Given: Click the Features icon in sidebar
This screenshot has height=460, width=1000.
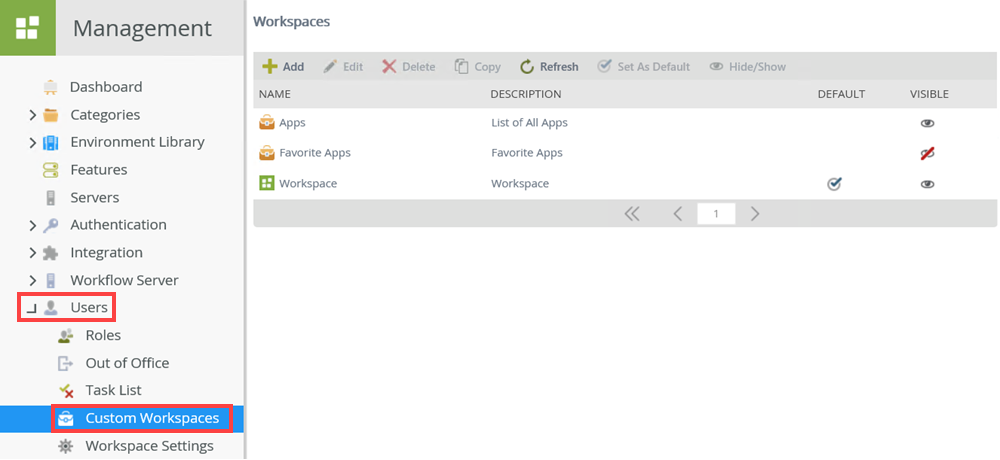Looking at the screenshot, I should click(50, 170).
